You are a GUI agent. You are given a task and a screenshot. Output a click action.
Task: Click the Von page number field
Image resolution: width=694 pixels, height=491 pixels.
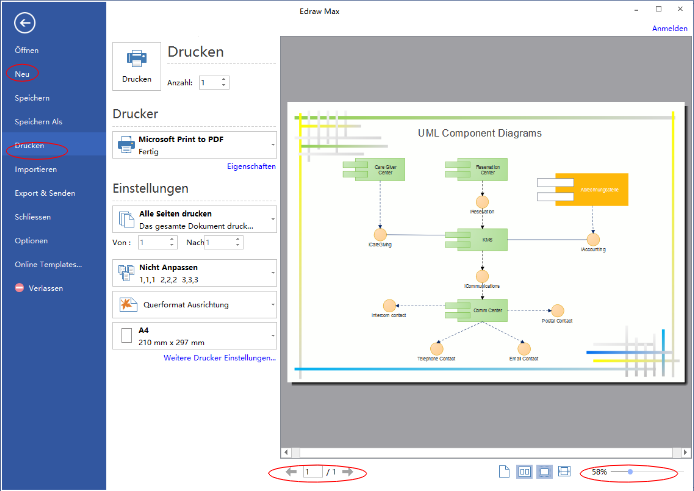(154, 242)
